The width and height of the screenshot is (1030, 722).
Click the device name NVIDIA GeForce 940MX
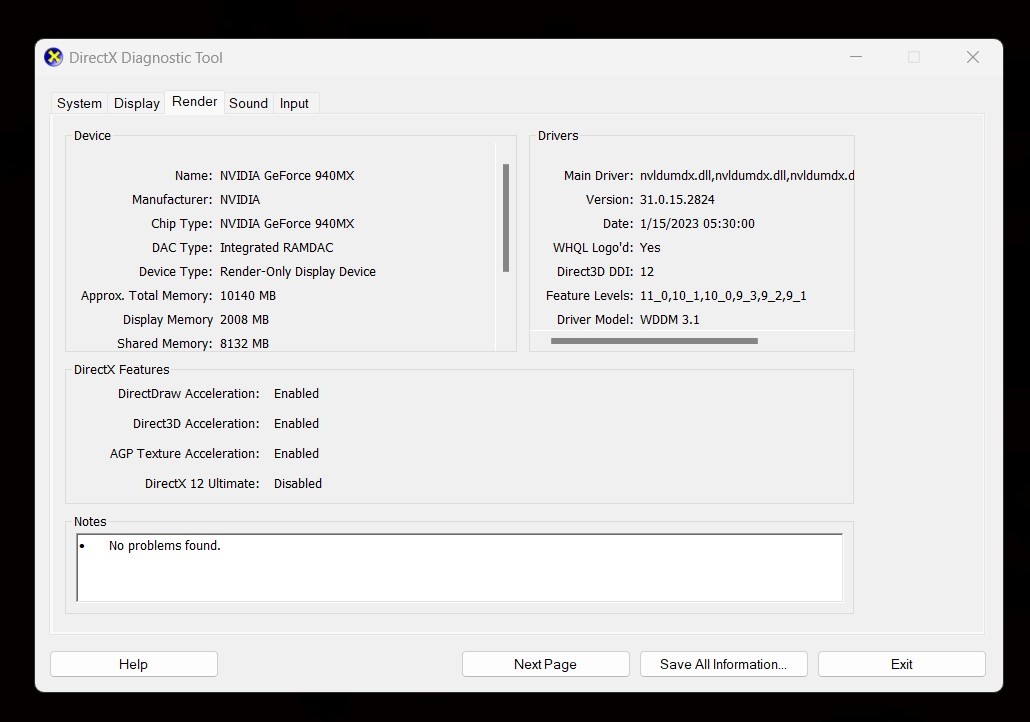[x=287, y=175]
